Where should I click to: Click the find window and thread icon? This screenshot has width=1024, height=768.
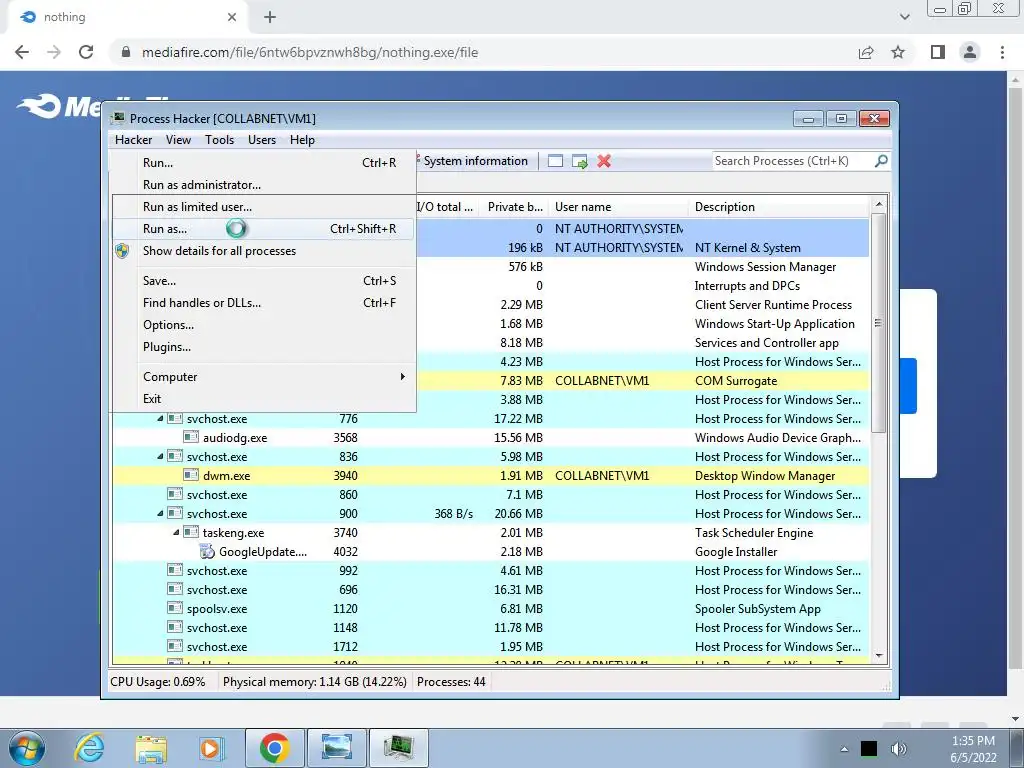[x=580, y=161]
